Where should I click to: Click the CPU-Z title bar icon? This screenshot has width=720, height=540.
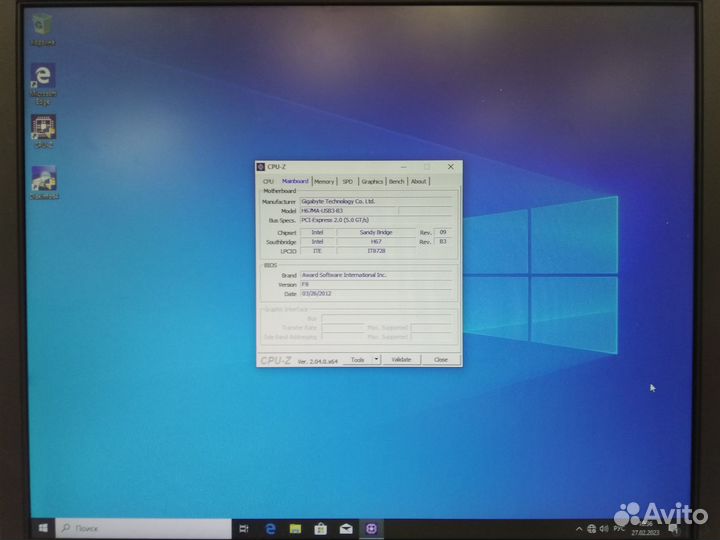tap(261, 167)
